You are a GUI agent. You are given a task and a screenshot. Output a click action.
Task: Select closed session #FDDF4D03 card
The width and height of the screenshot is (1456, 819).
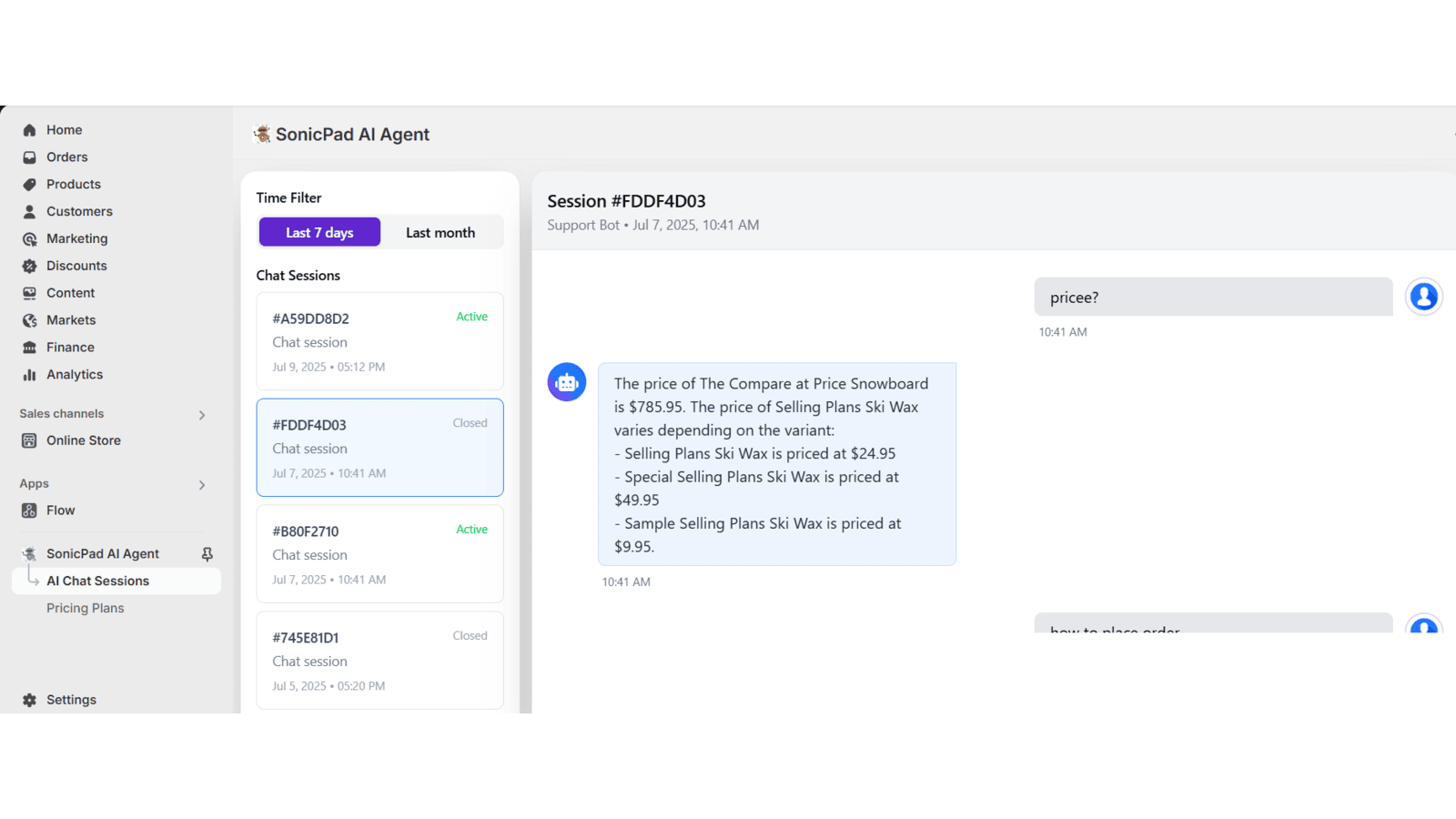[379, 448]
